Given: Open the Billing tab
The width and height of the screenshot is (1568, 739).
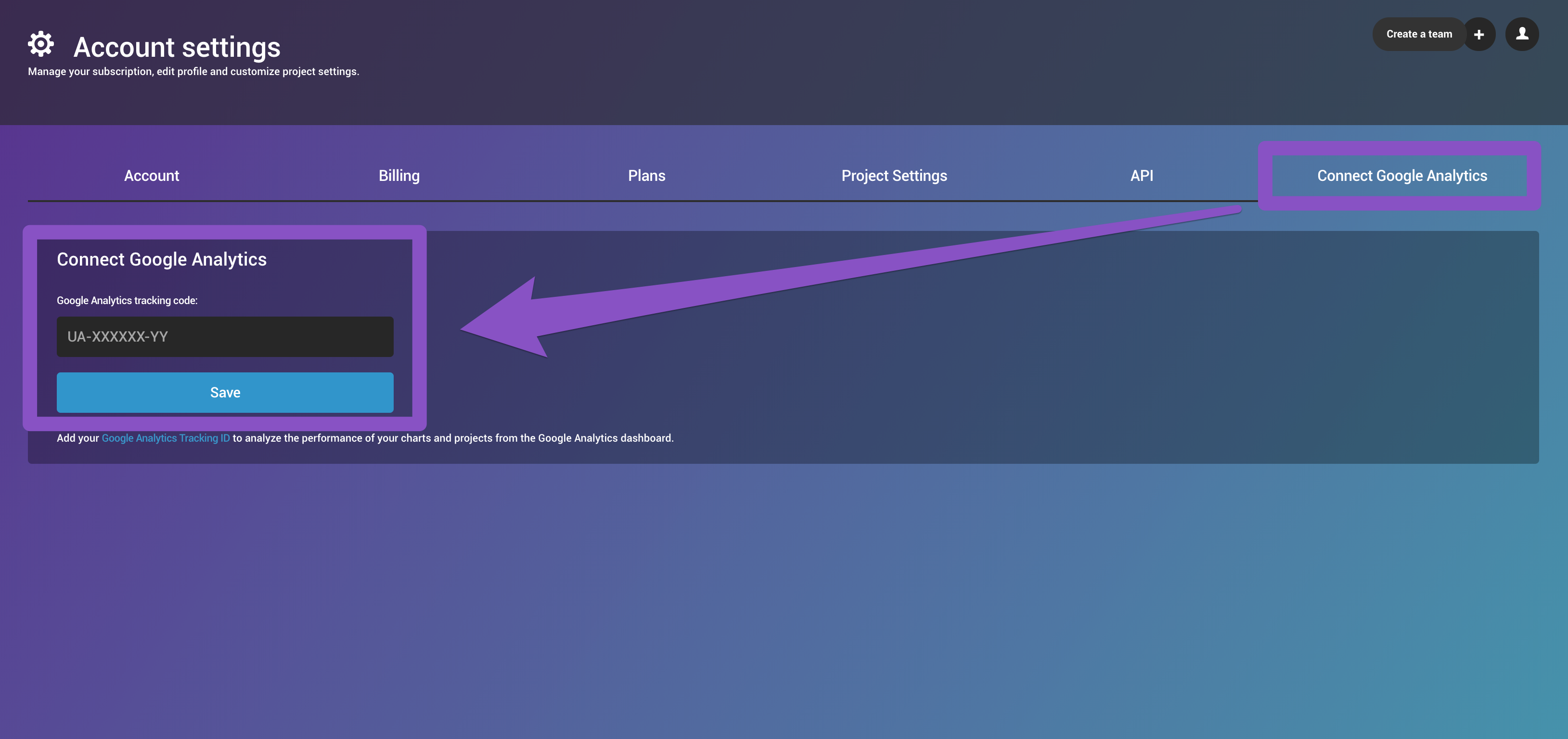Looking at the screenshot, I should coord(398,176).
